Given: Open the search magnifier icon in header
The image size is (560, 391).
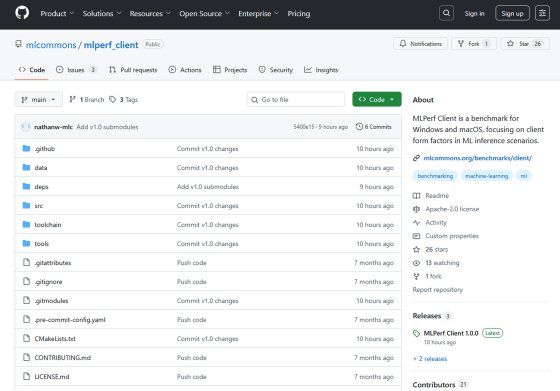Looking at the screenshot, I should coord(446,14).
